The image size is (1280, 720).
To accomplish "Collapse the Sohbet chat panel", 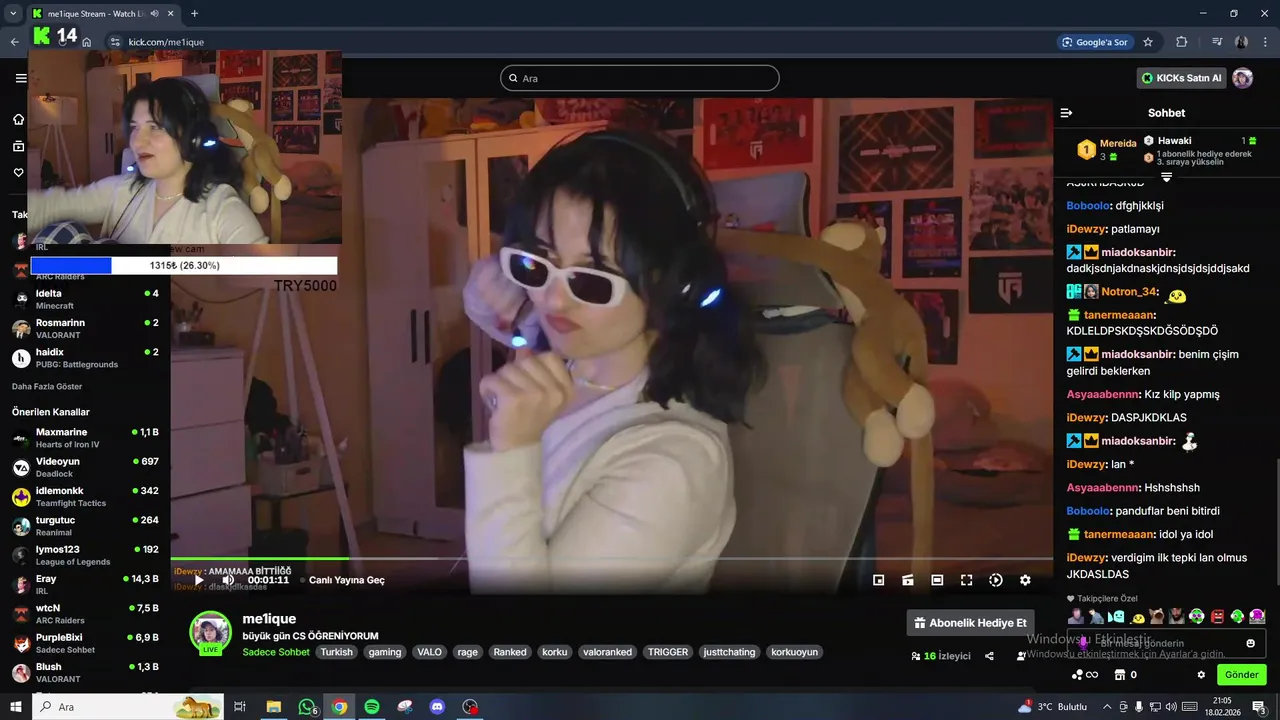I will click(x=1066, y=113).
